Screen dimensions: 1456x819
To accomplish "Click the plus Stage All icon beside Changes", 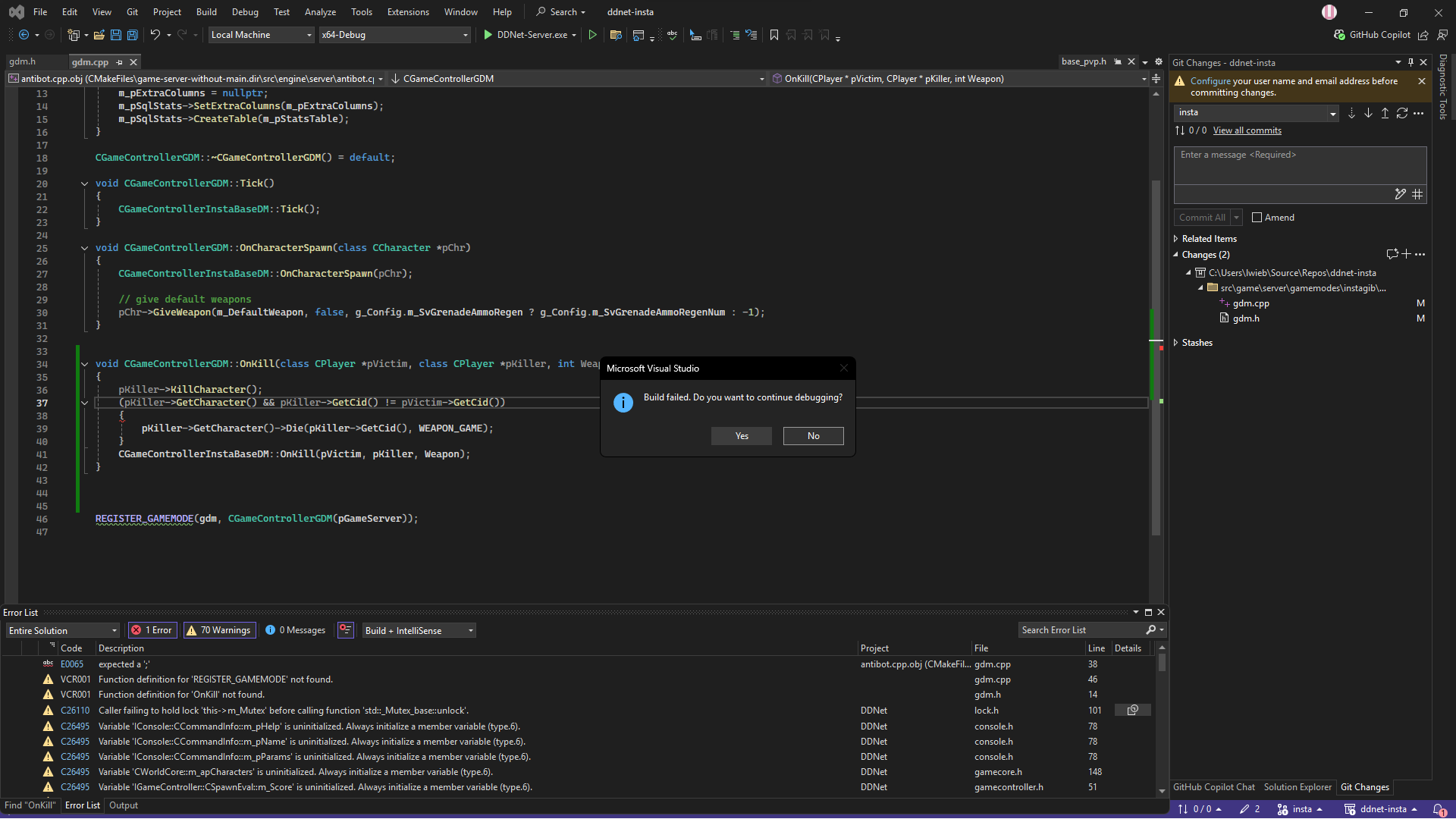I will [x=1406, y=254].
